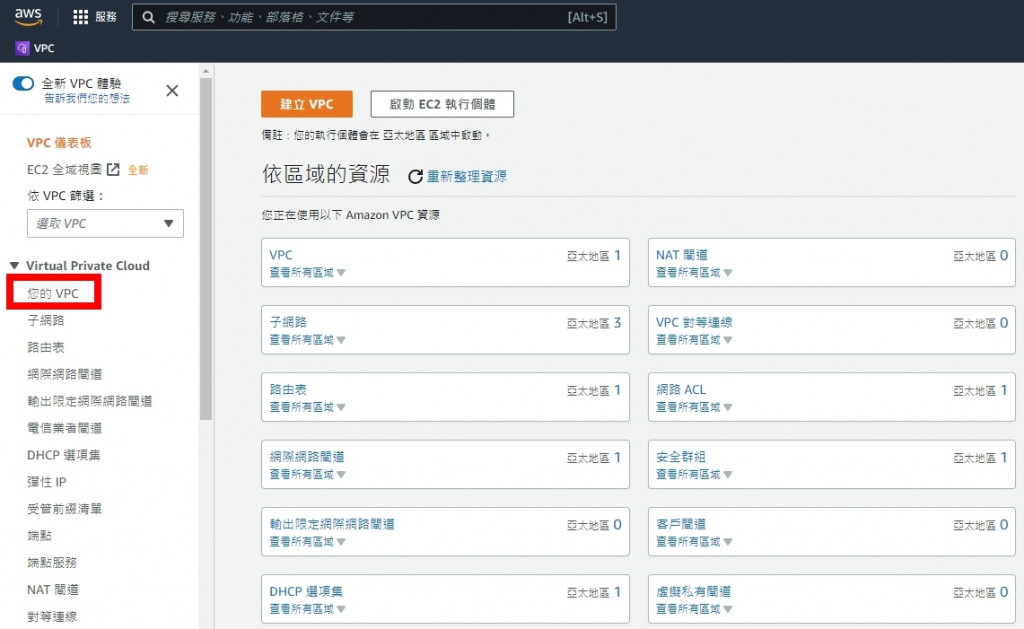The image size is (1024, 629).
Task: Open the 客戶閘道 card title link
Action: point(680,524)
